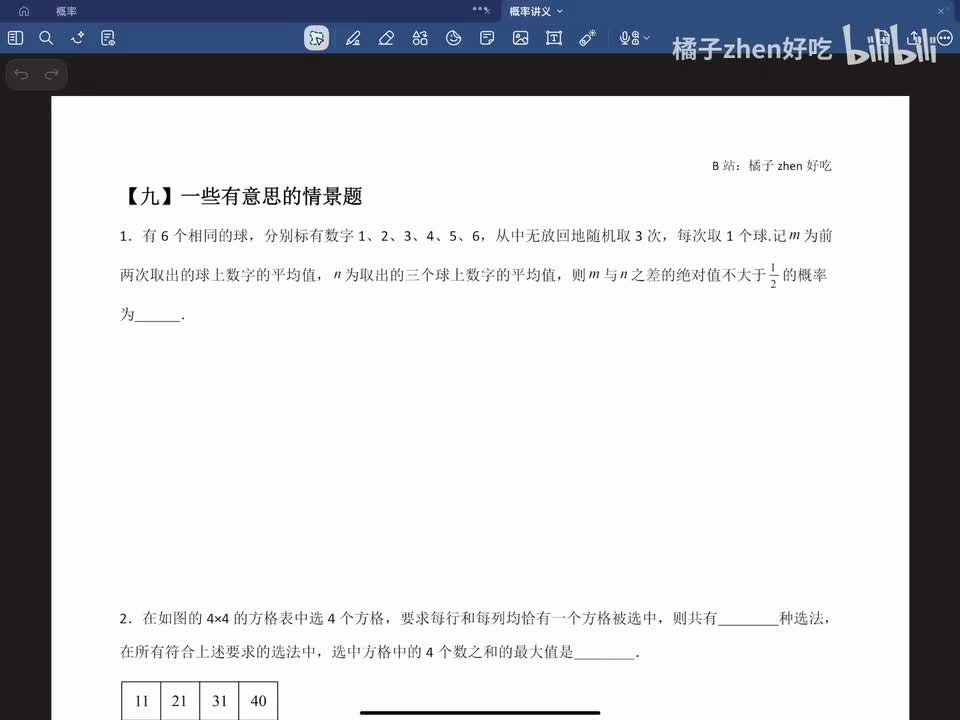Select the lasso selection tool
The image size is (960, 720).
click(317, 38)
